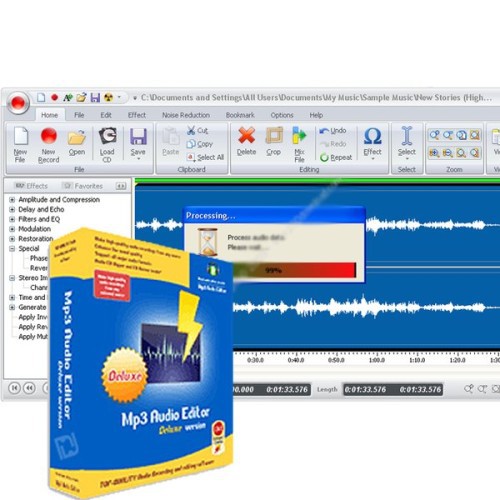Switch to the Options ribbon tab
The image size is (500, 500).
282,115
